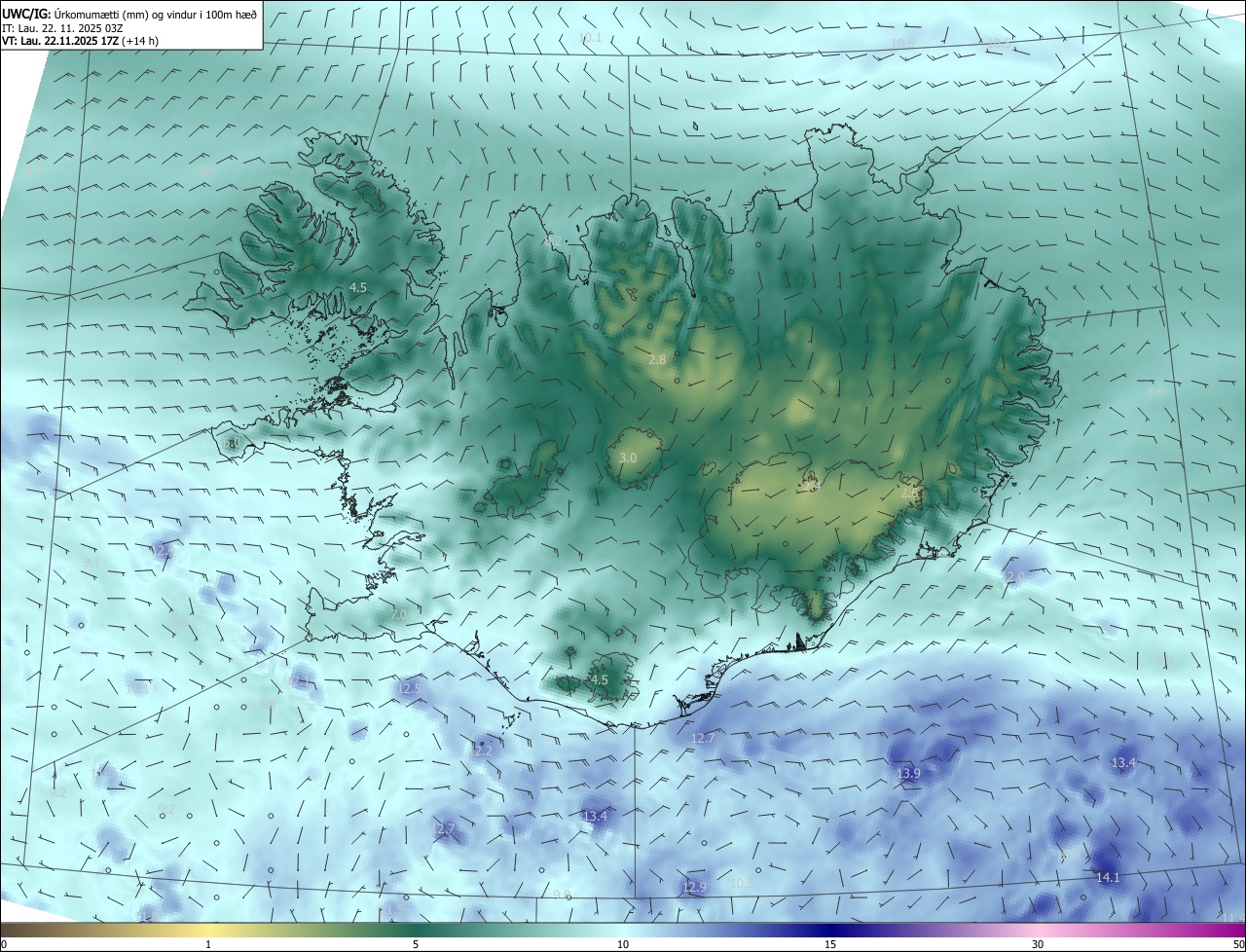Click the 13.9 precipitable water value
This screenshot has height=952, width=1246.
(908, 773)
